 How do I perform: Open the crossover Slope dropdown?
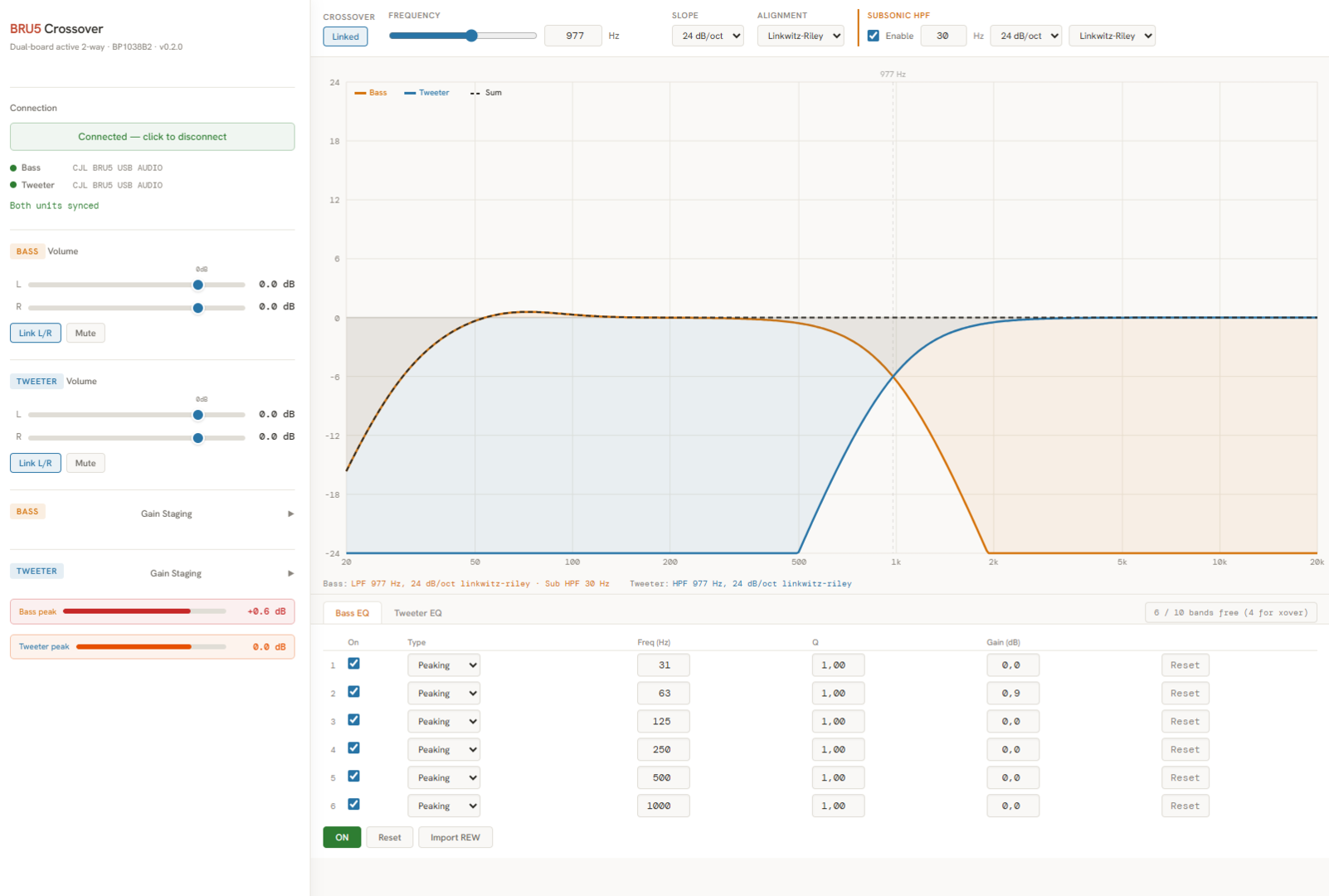(x=708, y=36)
